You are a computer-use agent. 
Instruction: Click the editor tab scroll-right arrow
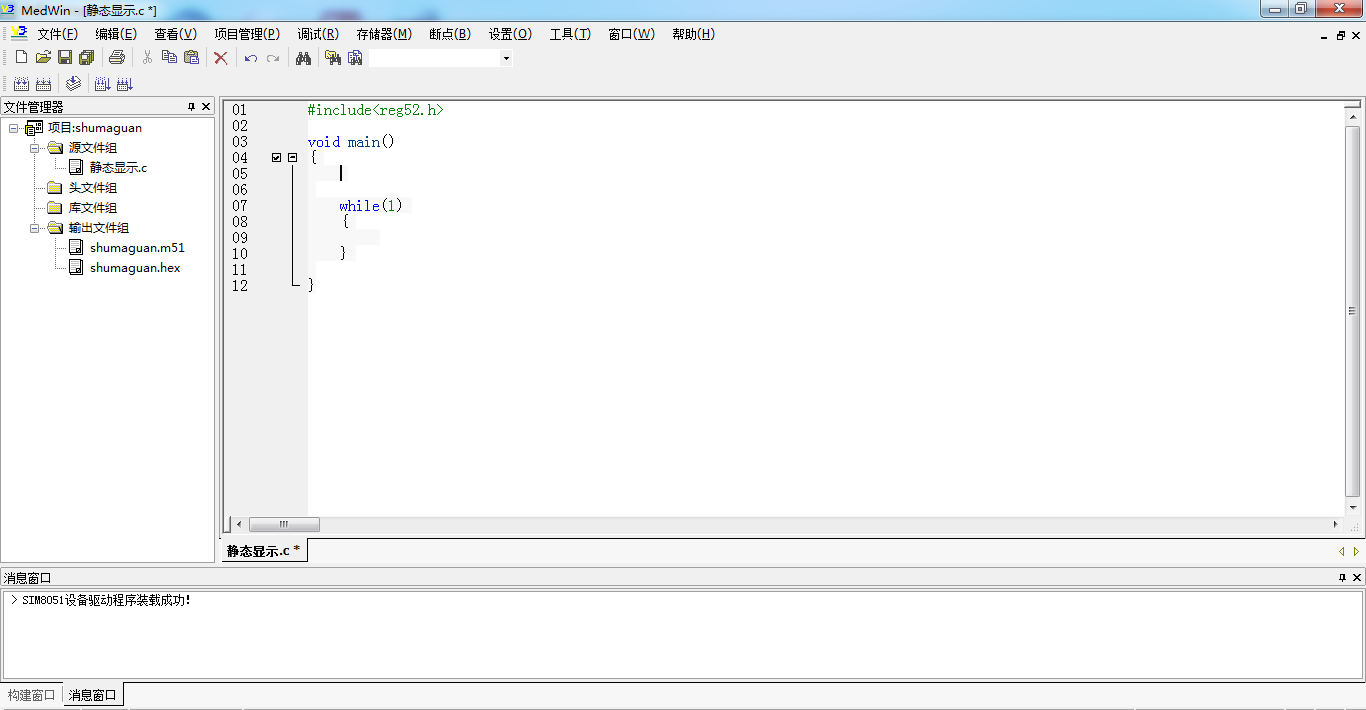(1356, 551)
